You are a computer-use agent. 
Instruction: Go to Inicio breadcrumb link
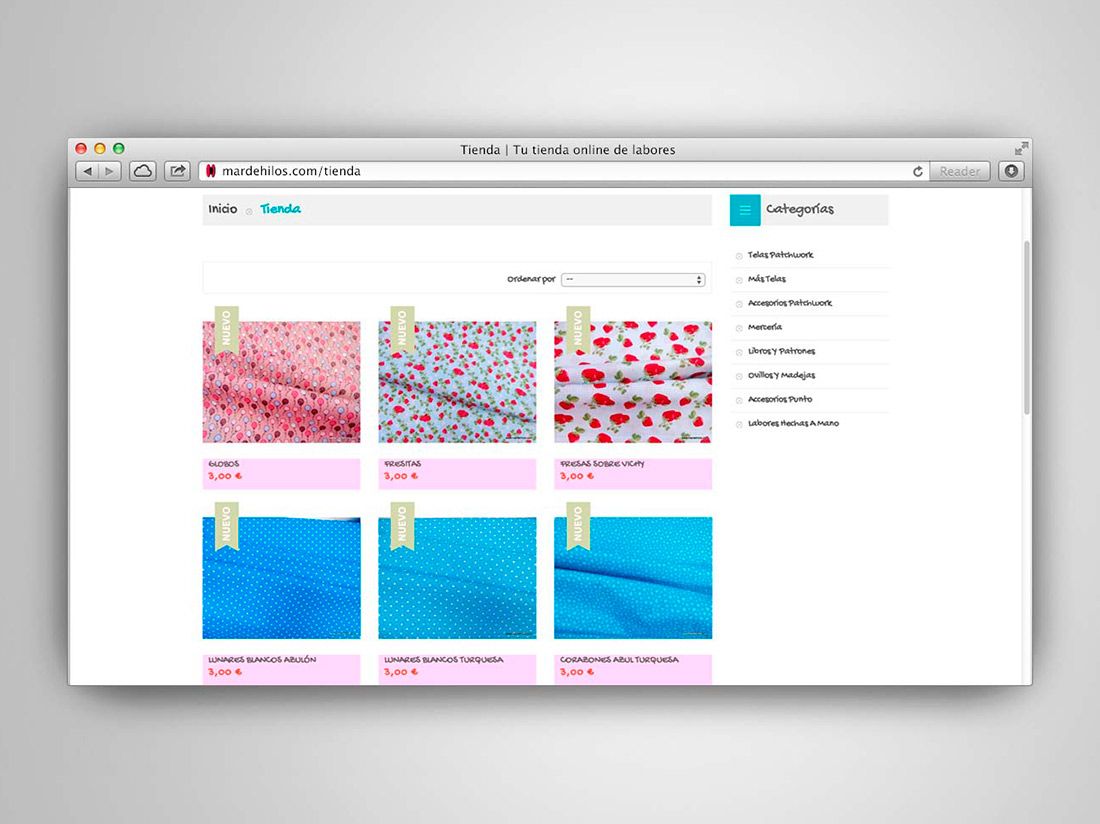coord(223,209)
